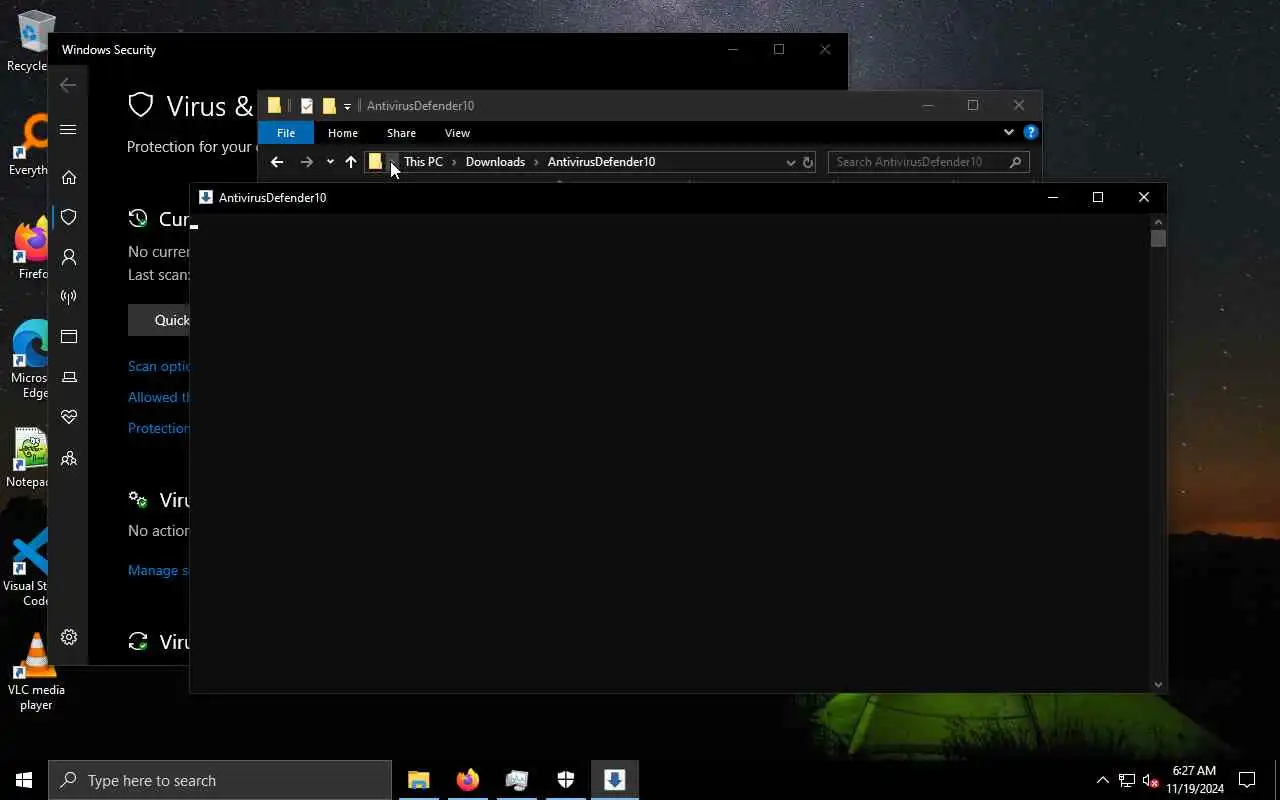This screenshot has height=800, width=1280.
Task: Switch to Windows Security shield on taskbar
Action: [x=565, y=780]
